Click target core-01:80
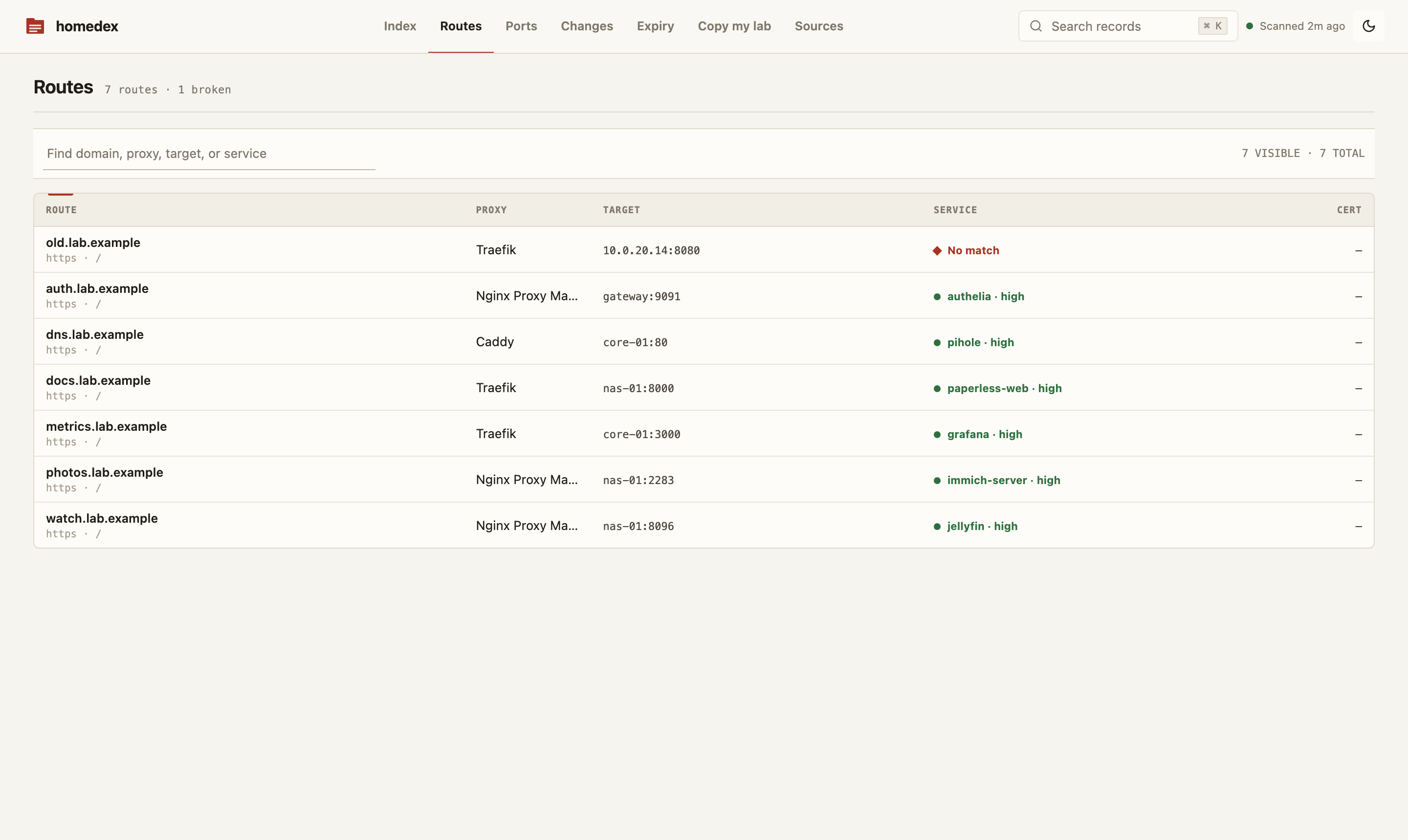 [635, 342]
